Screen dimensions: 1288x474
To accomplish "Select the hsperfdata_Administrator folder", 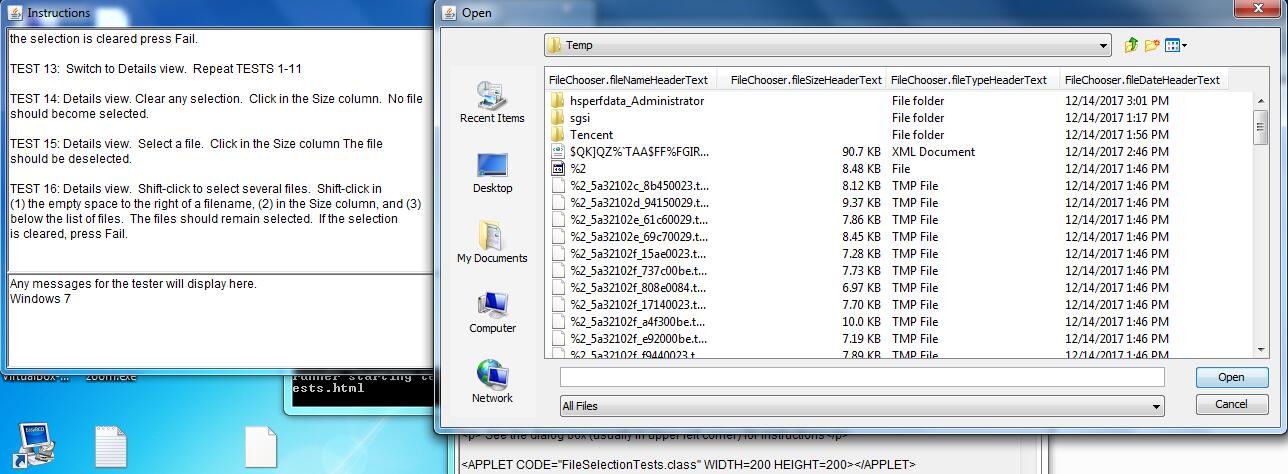I will 636,101.
